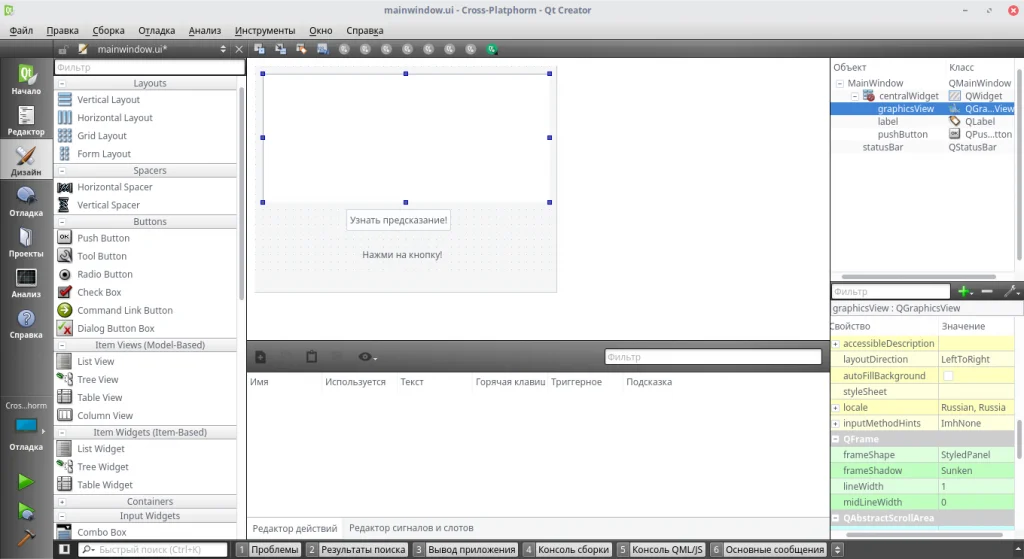Image resolution: width=1024 pixels, height=559 pixels.
Task: Click the green Run button
Action: point(26,482)
